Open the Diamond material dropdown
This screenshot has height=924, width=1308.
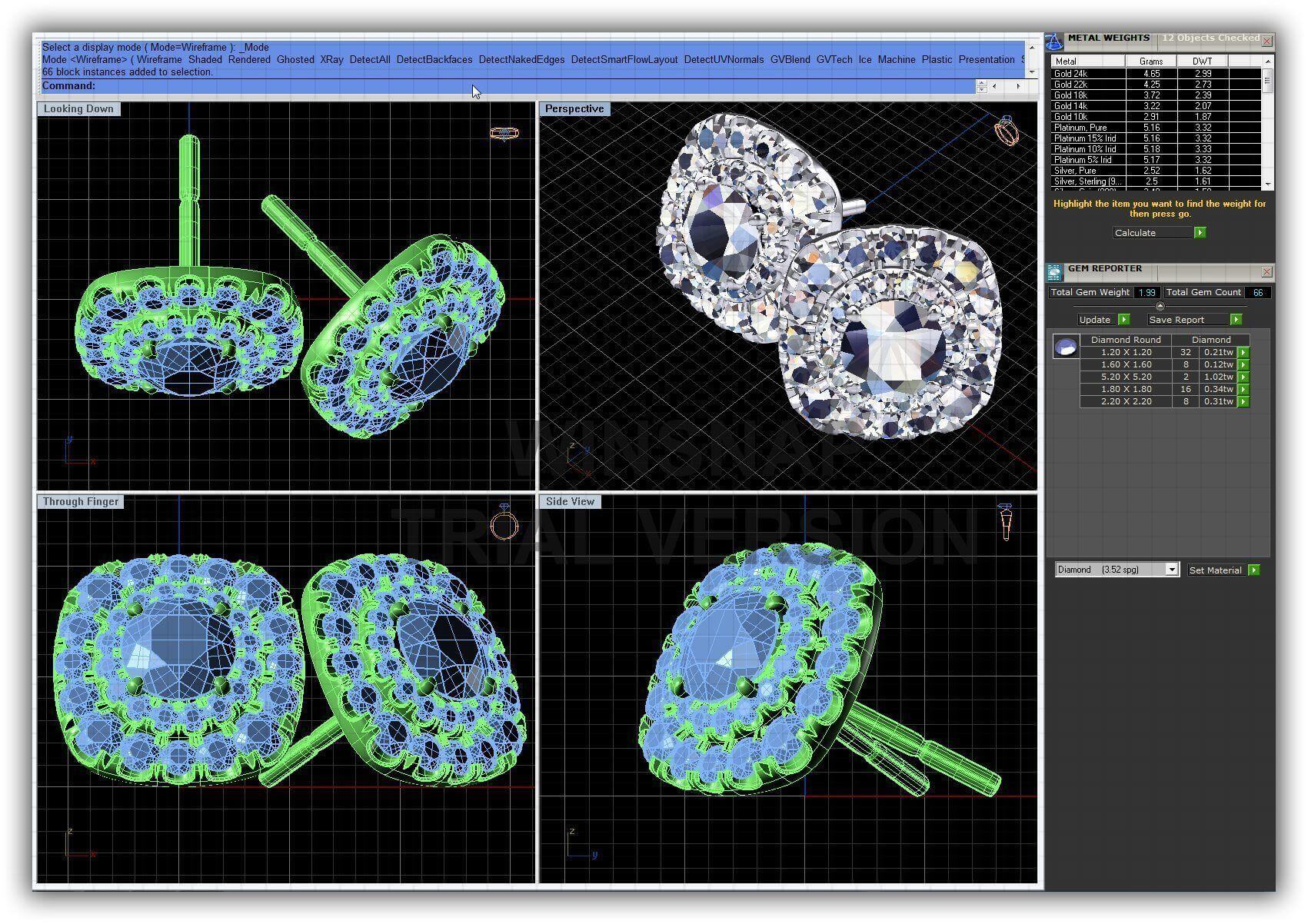[x=1171, y=570]
